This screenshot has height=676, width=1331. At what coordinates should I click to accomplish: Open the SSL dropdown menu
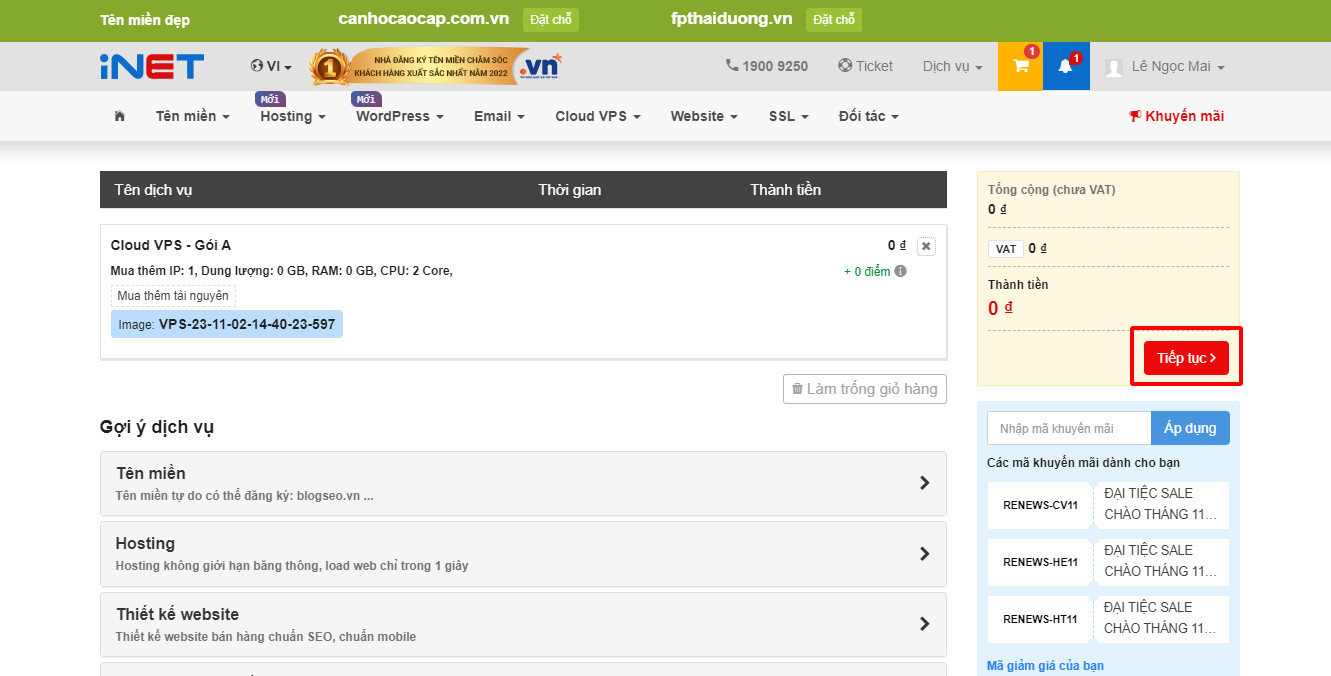click(x=788, y=116)
